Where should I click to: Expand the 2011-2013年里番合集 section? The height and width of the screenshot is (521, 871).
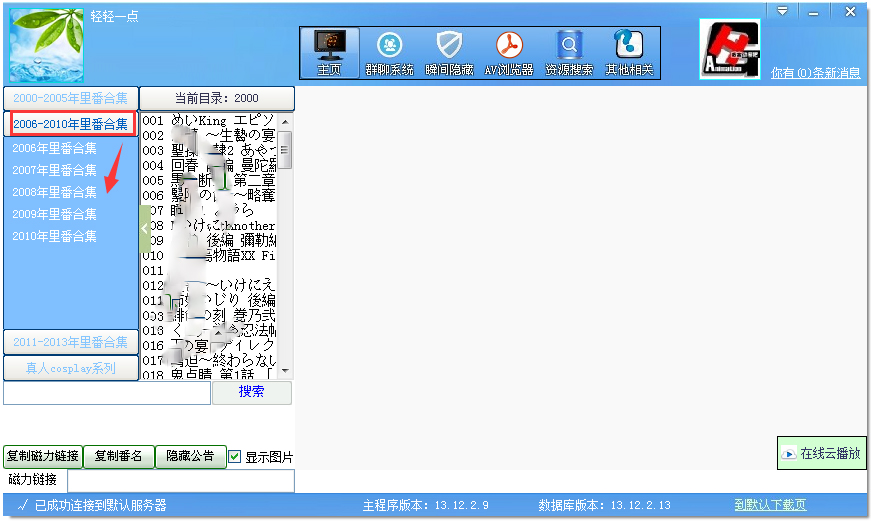tap(71, 342)
